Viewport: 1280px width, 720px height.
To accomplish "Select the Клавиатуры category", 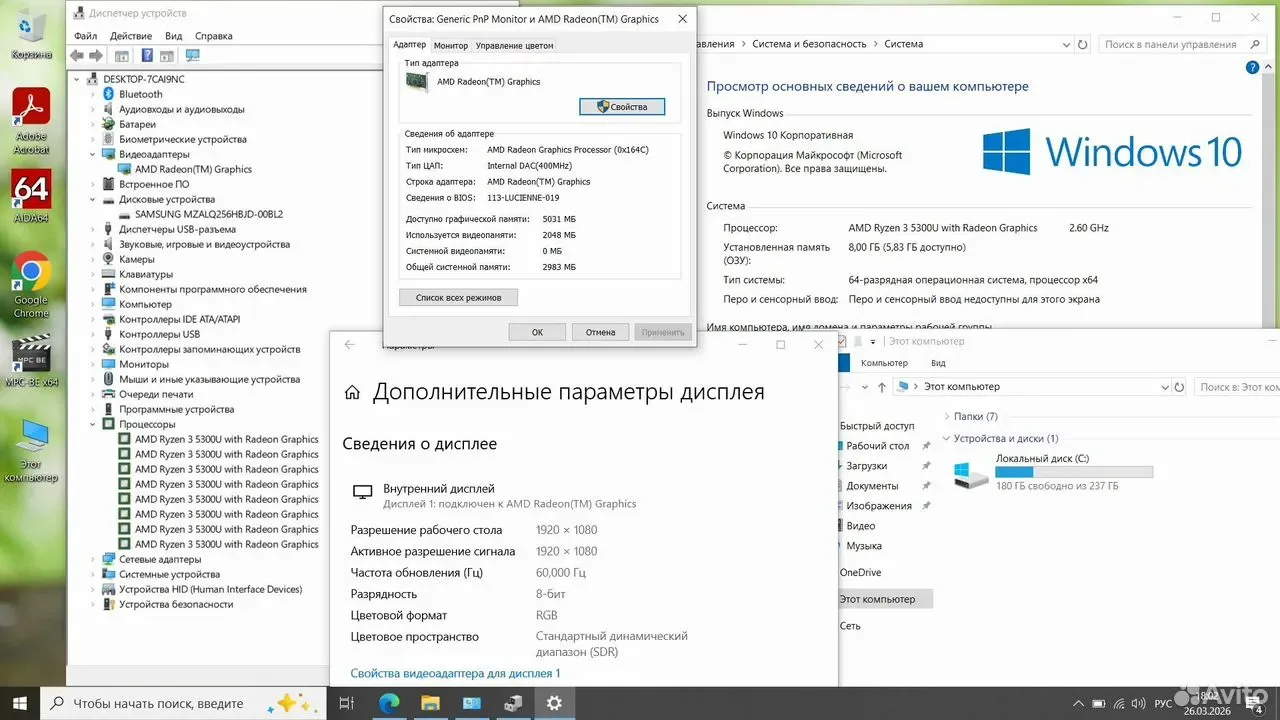I will point(146,275).
